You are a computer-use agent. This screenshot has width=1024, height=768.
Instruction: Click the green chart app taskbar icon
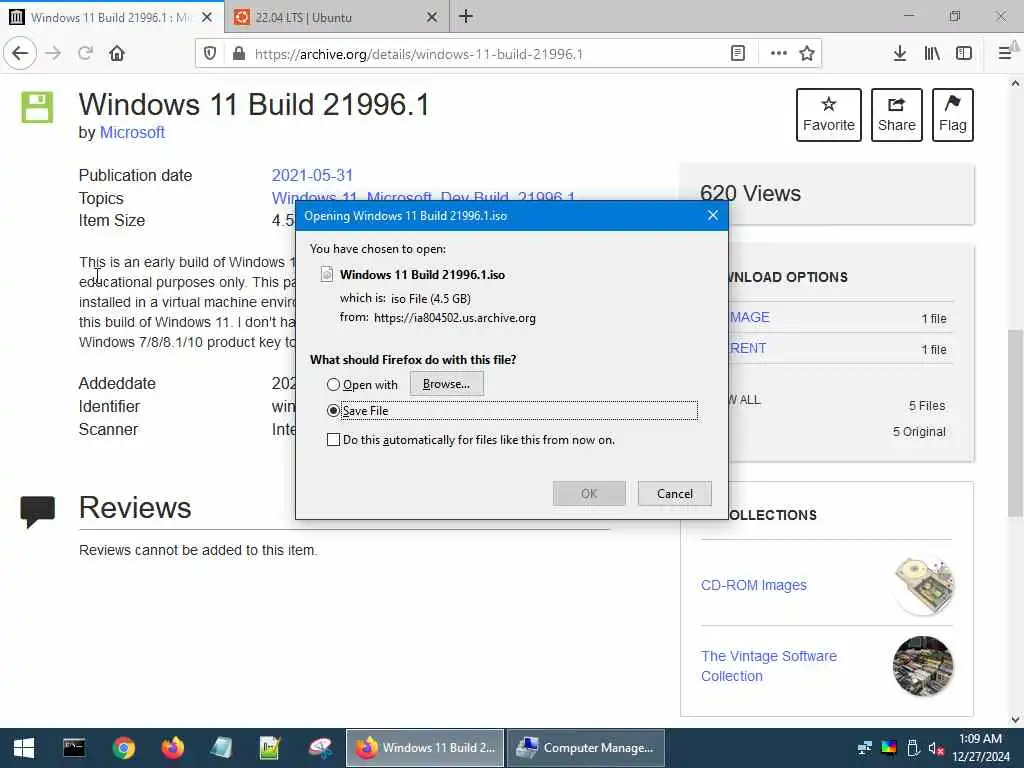pos(270,748)
